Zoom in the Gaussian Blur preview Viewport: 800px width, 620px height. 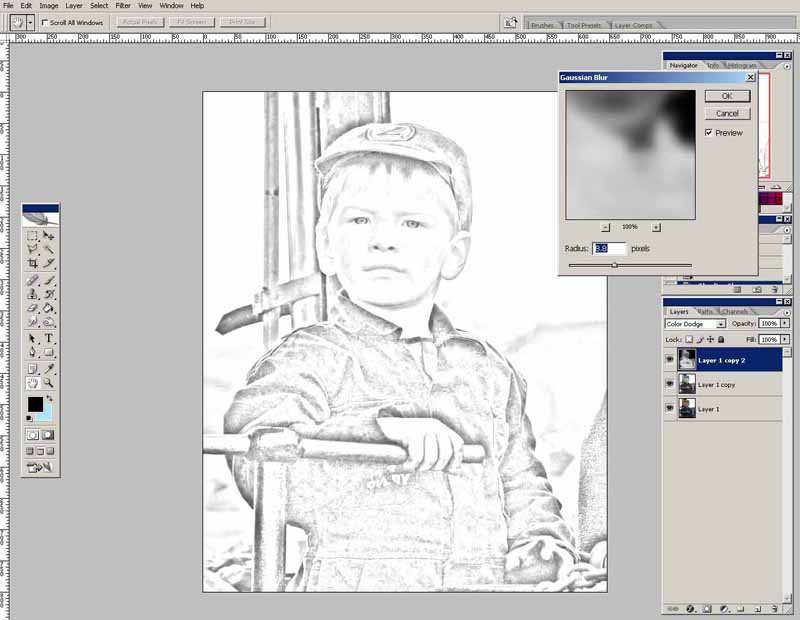tap(656, 228)
